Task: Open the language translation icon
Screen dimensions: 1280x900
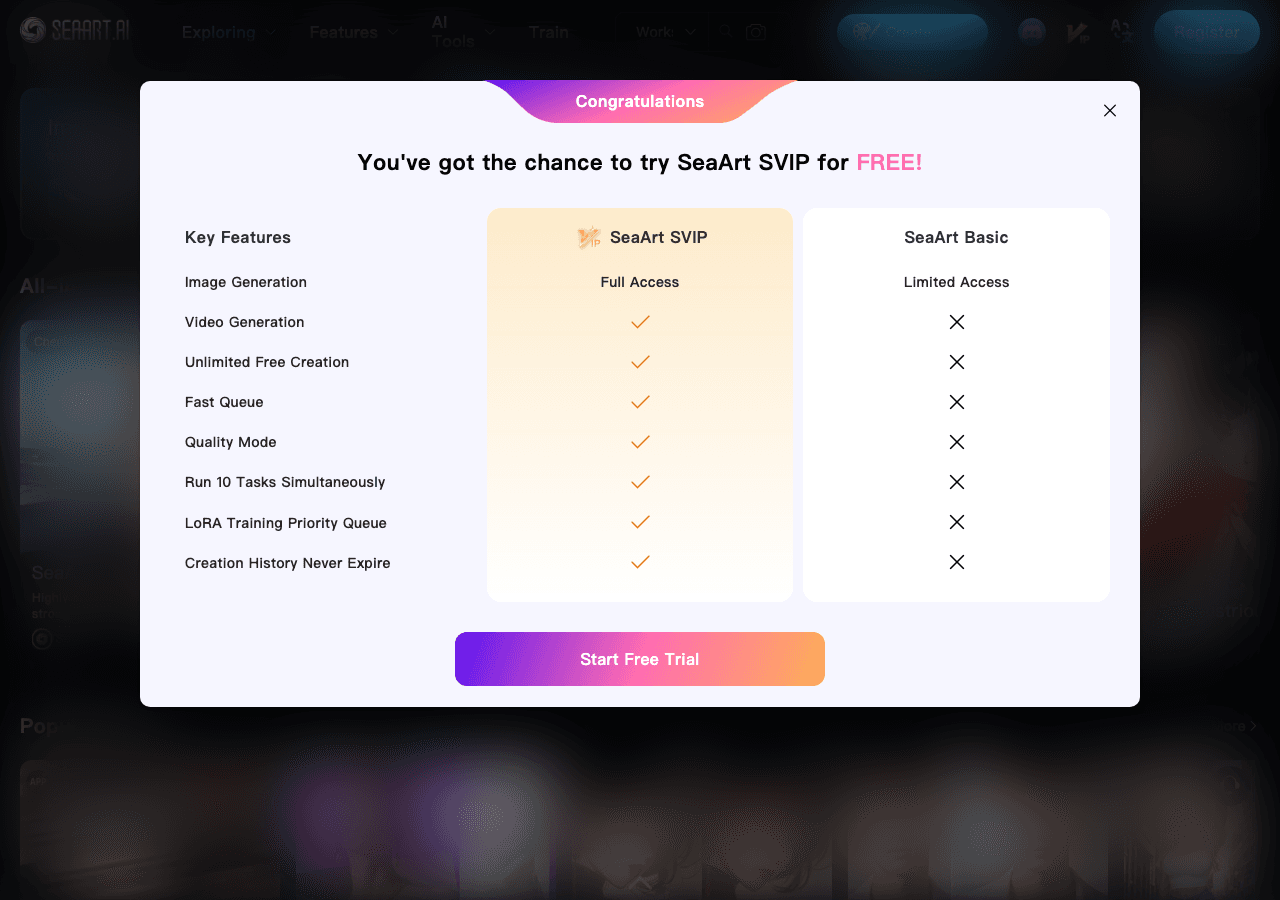Action: [x=1121, y=31]
